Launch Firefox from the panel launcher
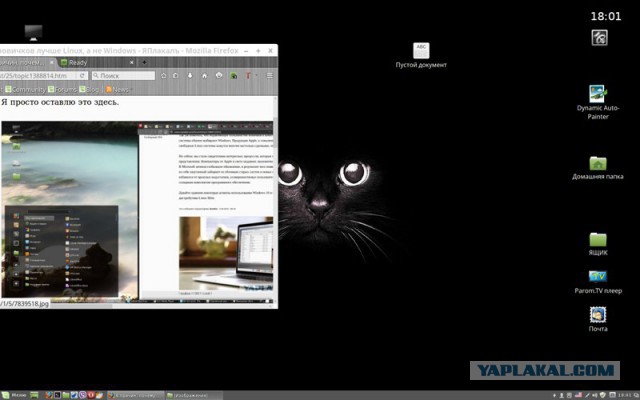This screenshot has height=400, width=640. (49, 395)
